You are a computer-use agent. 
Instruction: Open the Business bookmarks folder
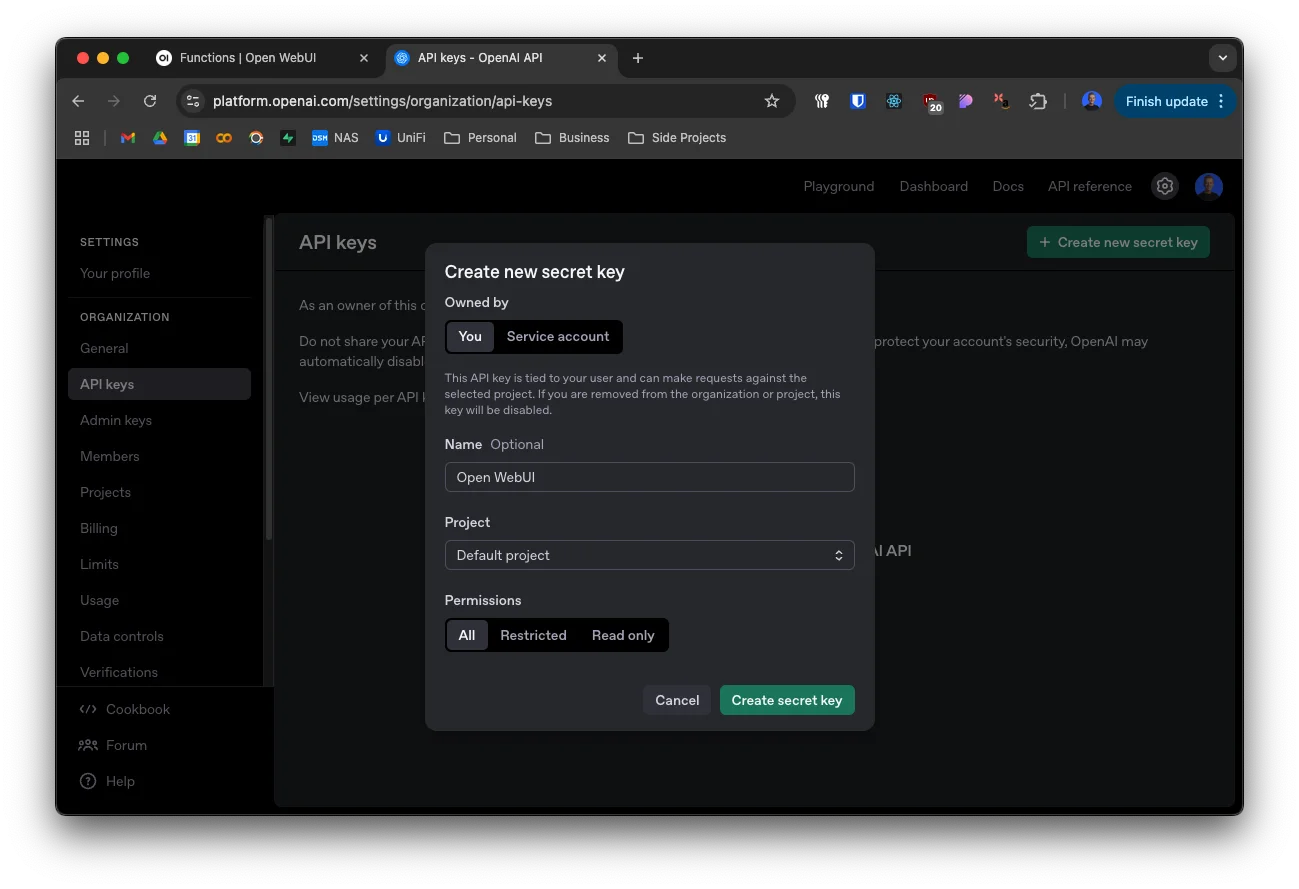point(572,138)
